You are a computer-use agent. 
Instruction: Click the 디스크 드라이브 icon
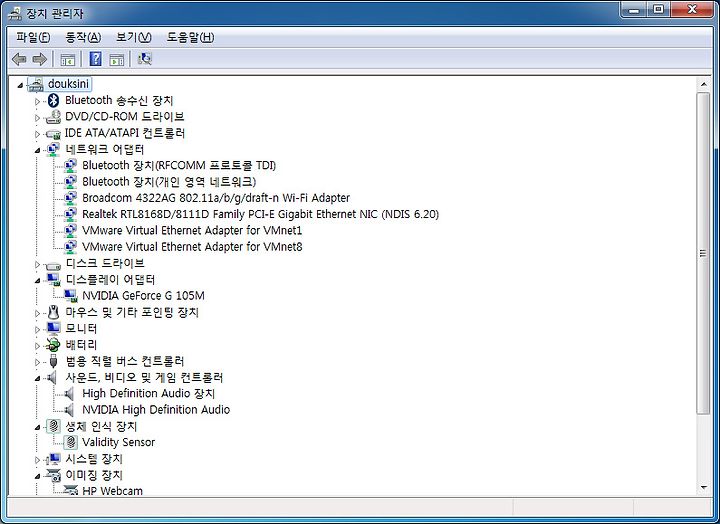pyautogui.click(x=54, y=265)
